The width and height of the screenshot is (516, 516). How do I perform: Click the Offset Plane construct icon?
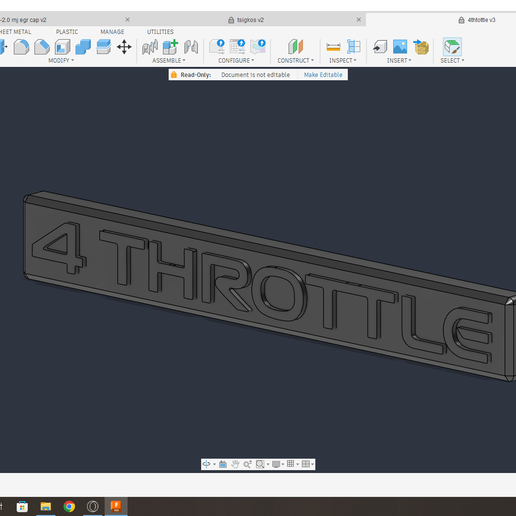[x=295, y=46]
